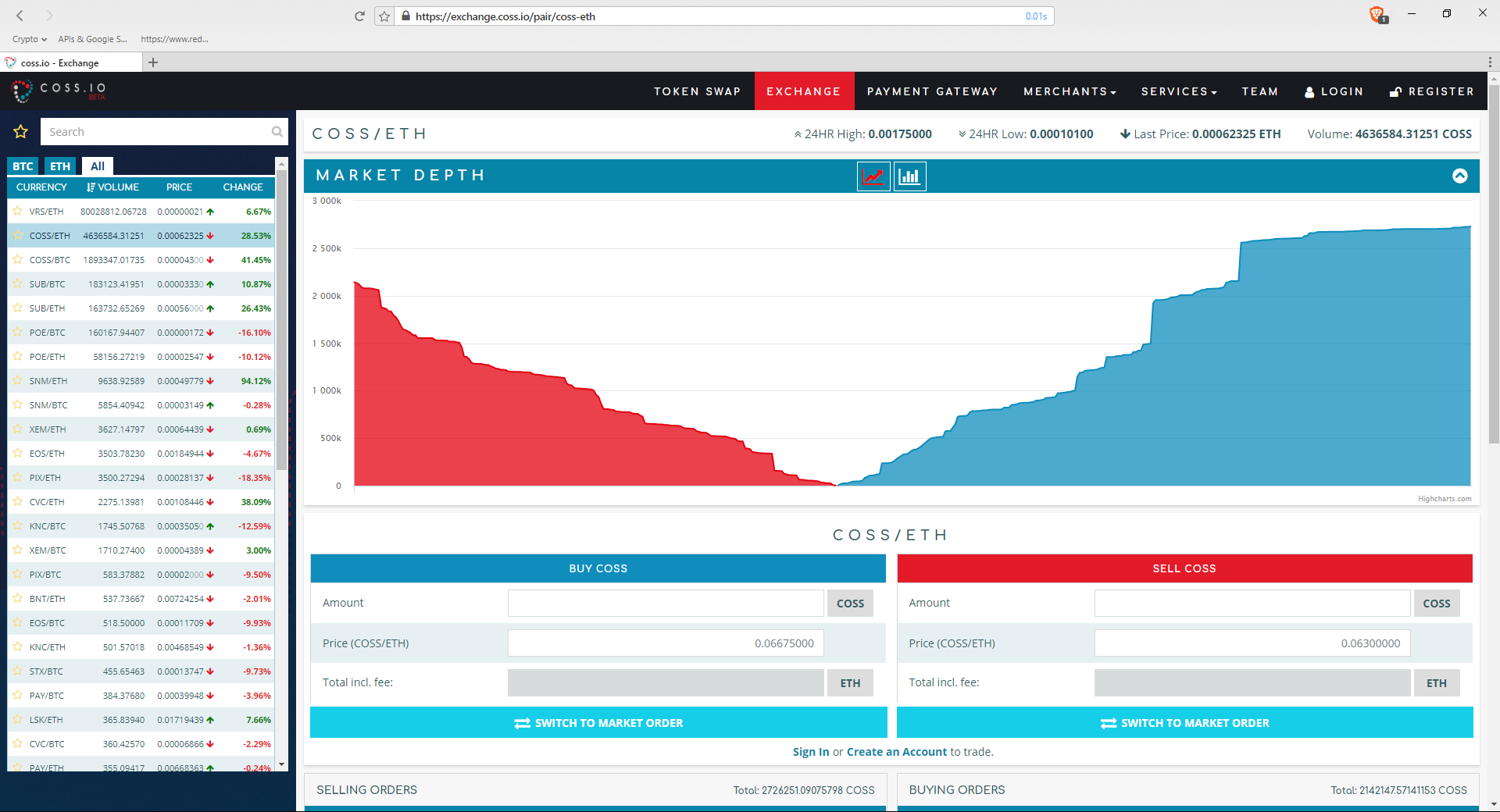Favorite the EOS/ETH pair star
This screenshot has width=1500, height=812.
(17, 453)
